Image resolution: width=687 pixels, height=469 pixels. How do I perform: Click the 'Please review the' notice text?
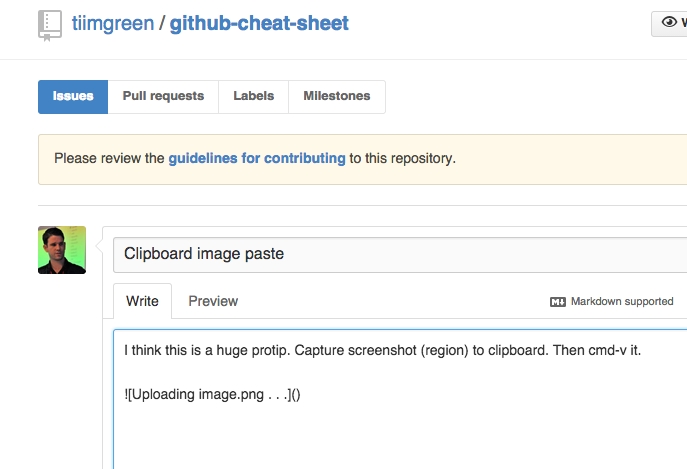pos(109,158)
